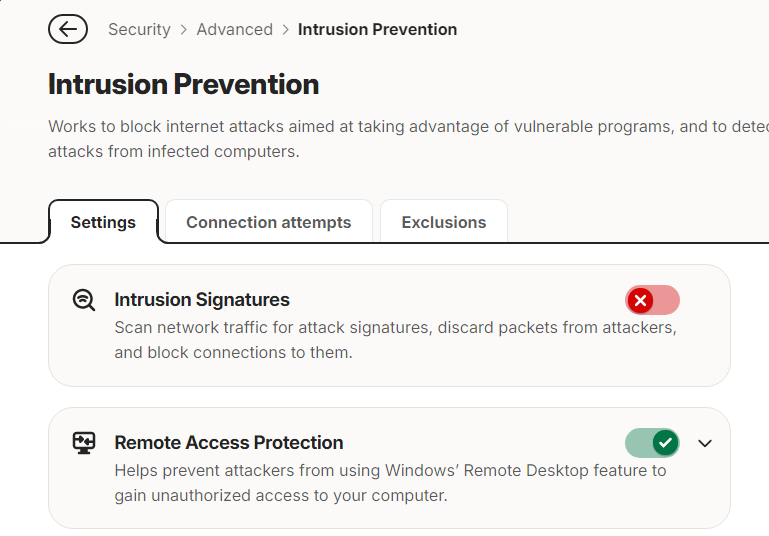Expand Remote Access Protection options chevron

(x=705, y=443)
